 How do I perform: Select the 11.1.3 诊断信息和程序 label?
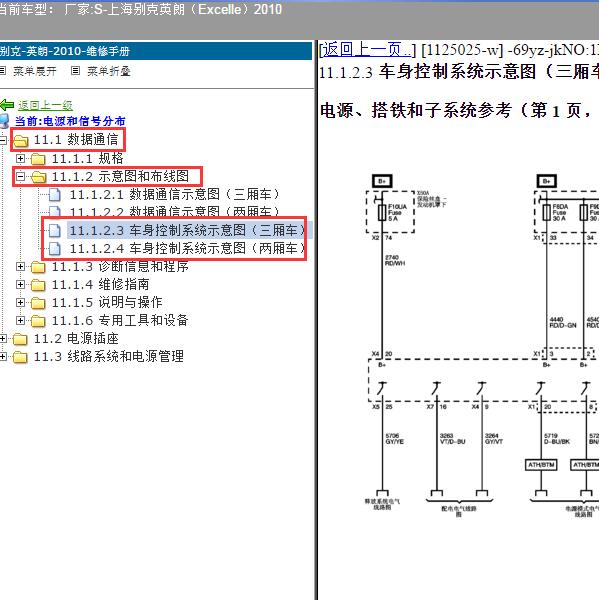click(120, 266)
